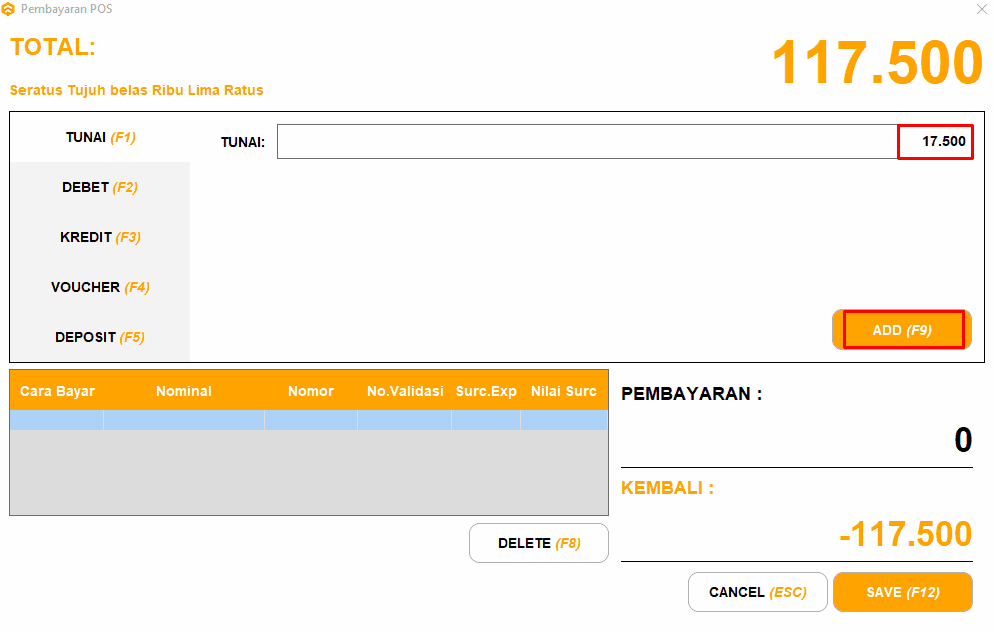Click the Nominal column header

click(x=184, y=391)
